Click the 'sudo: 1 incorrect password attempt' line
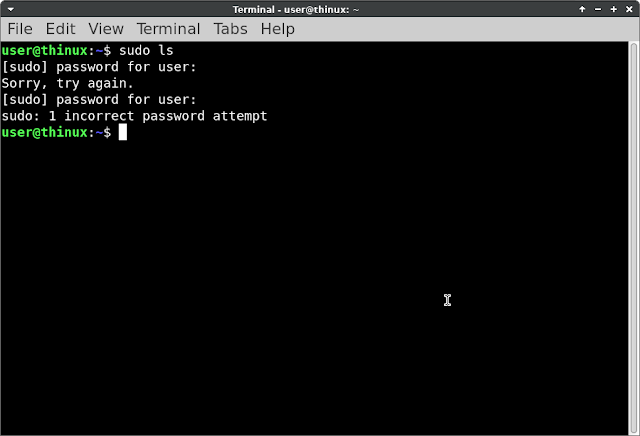The width and height of the screenshot is (640, 436). [134, 116]
